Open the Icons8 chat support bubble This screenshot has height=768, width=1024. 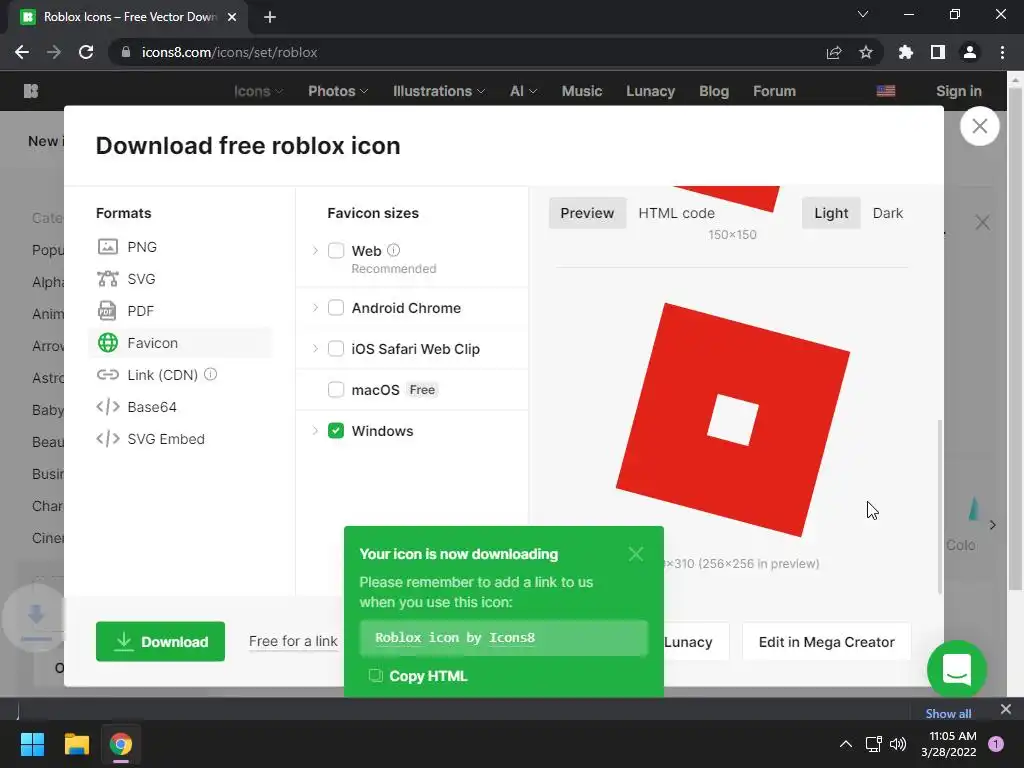957,669
